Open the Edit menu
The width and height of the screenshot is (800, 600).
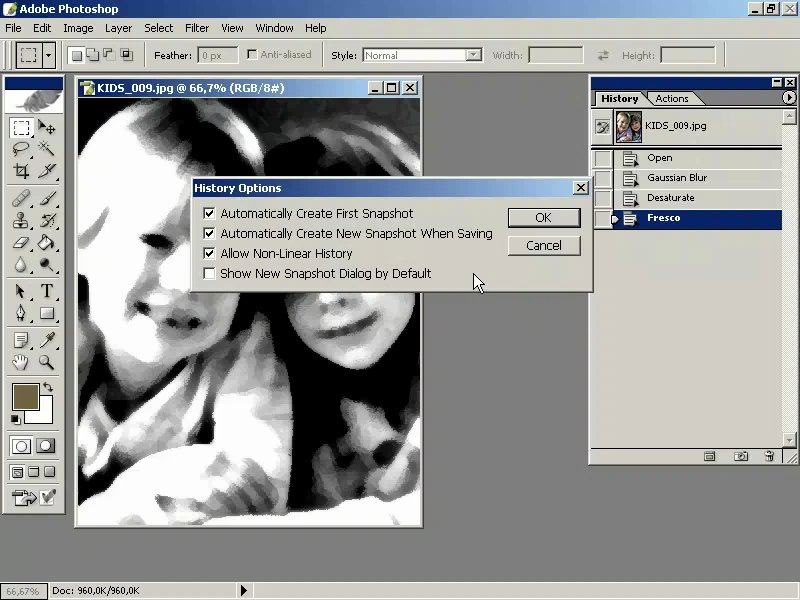[x=42, y=28]
